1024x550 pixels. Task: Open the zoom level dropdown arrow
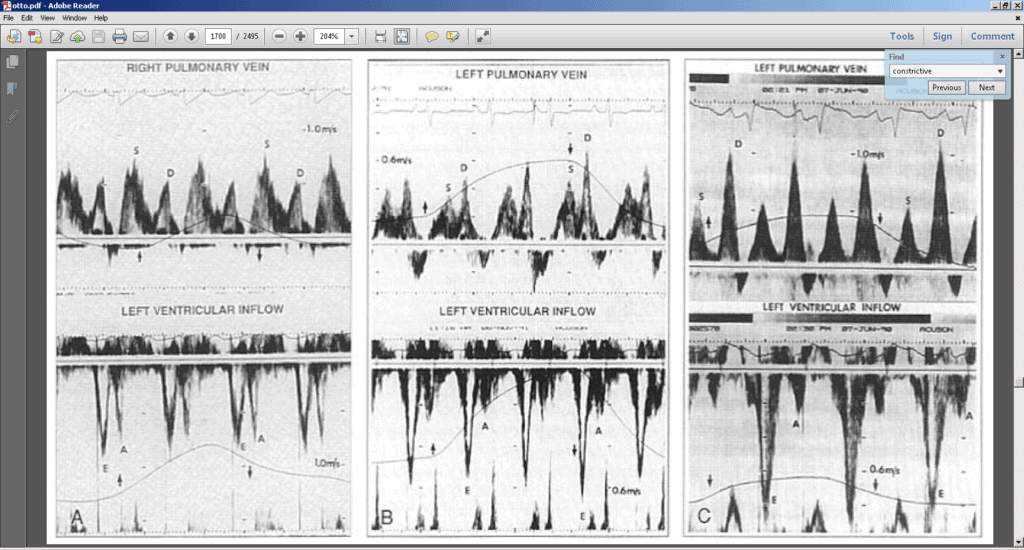(351, 37)
